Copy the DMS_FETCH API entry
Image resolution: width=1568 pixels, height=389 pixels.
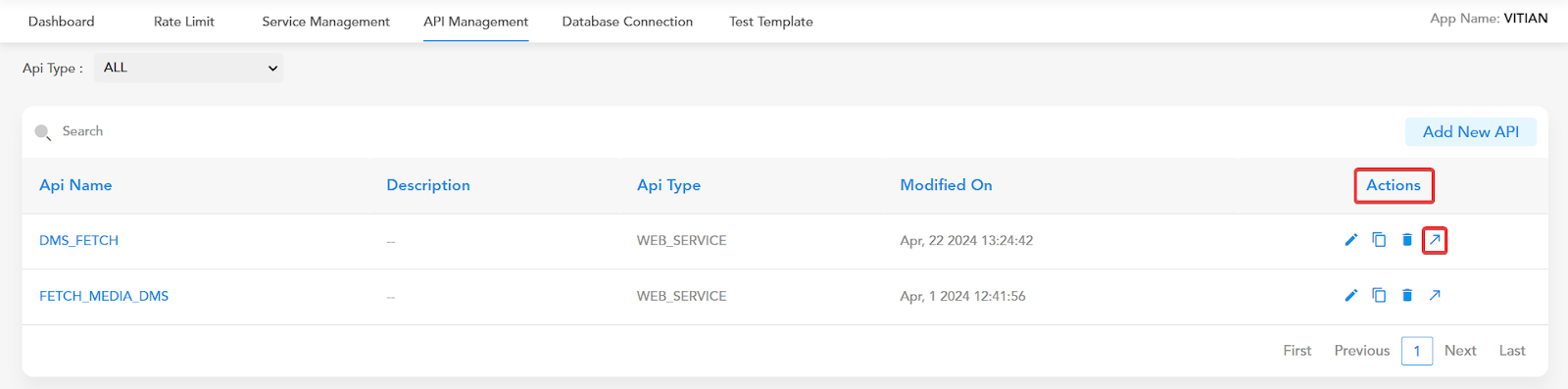tap(1379, 240)
